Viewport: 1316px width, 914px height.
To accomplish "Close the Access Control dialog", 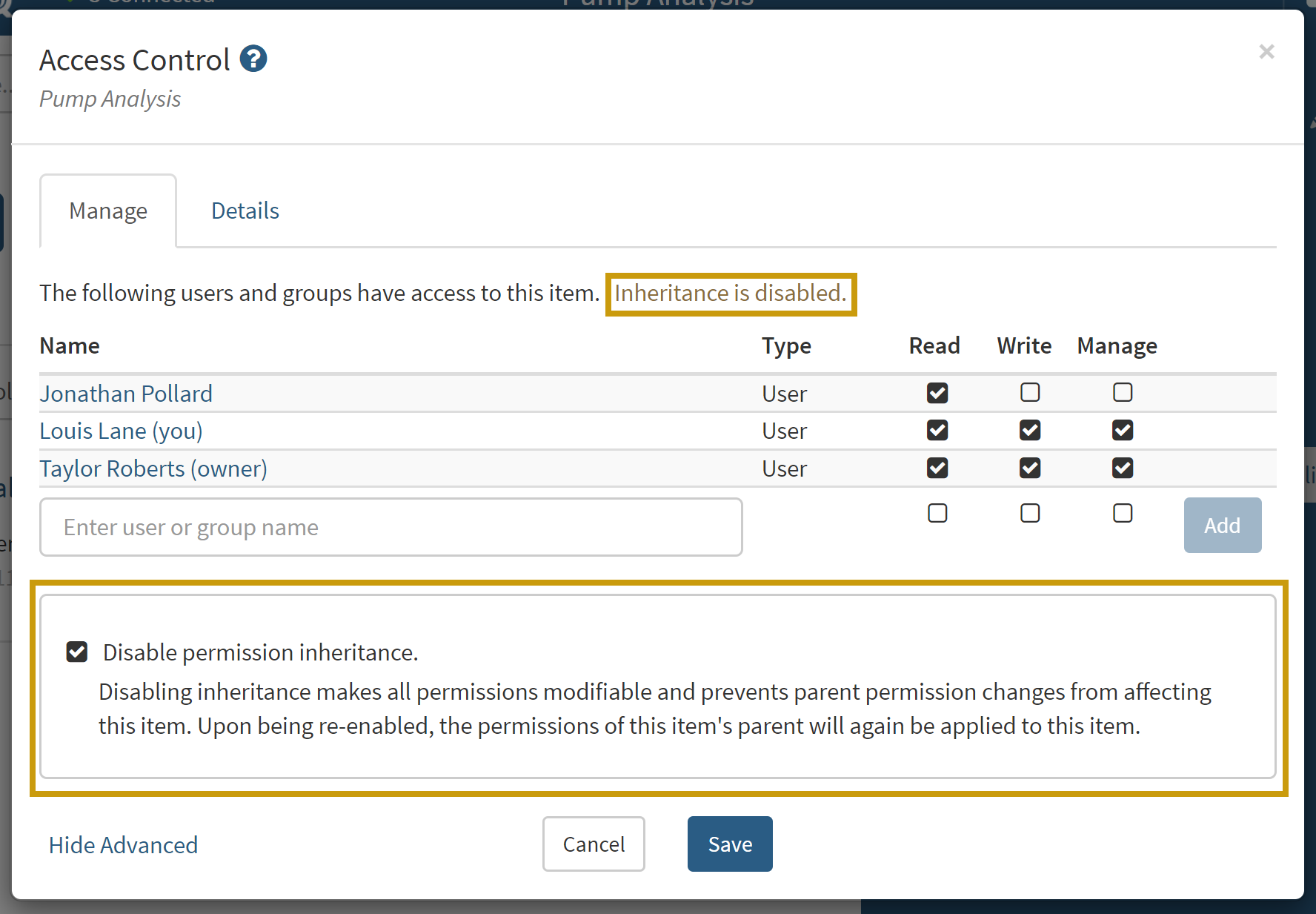I will [x=1266, y=52].
